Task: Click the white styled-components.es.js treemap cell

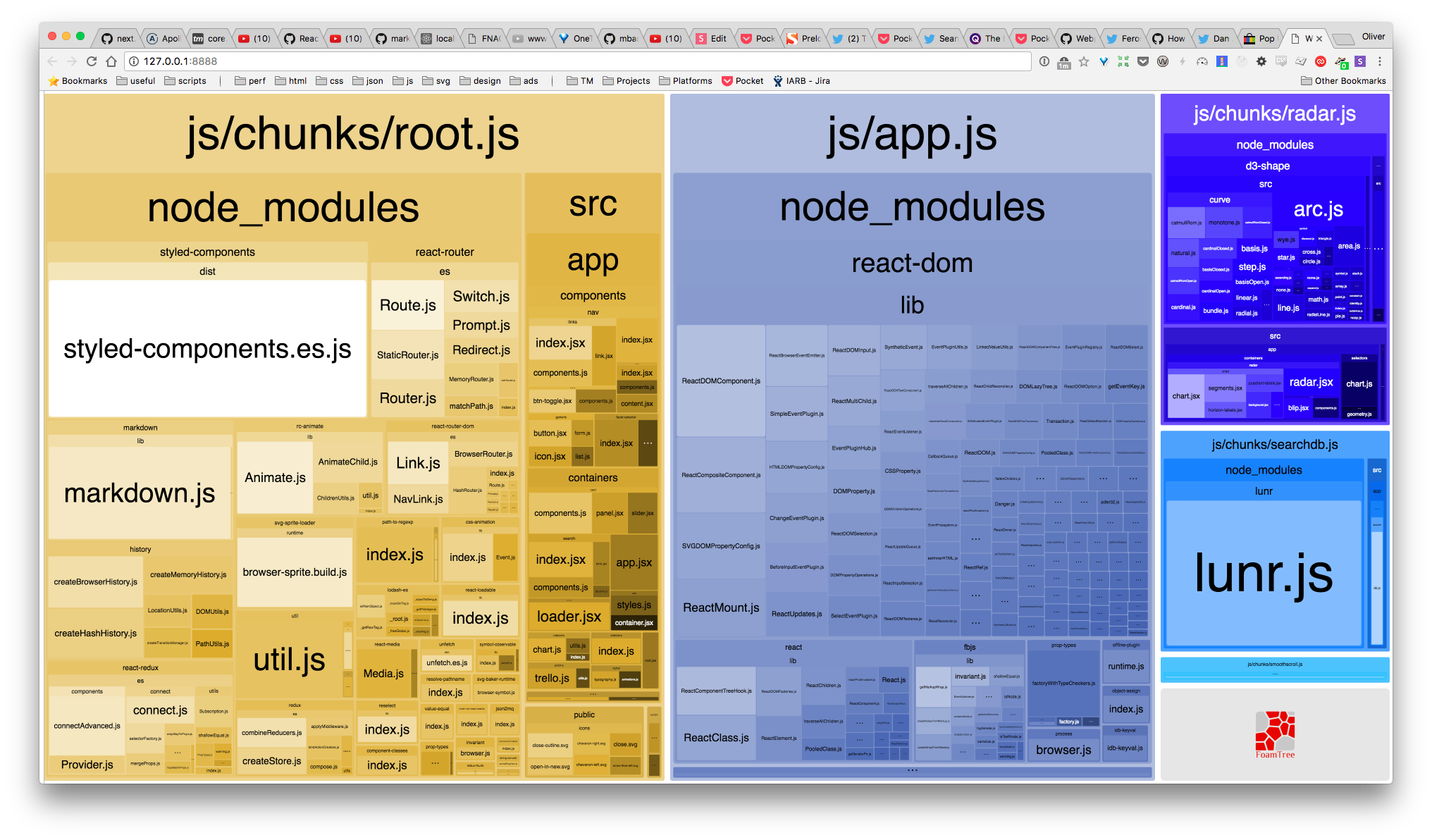Action: click(x=207, y=348)
